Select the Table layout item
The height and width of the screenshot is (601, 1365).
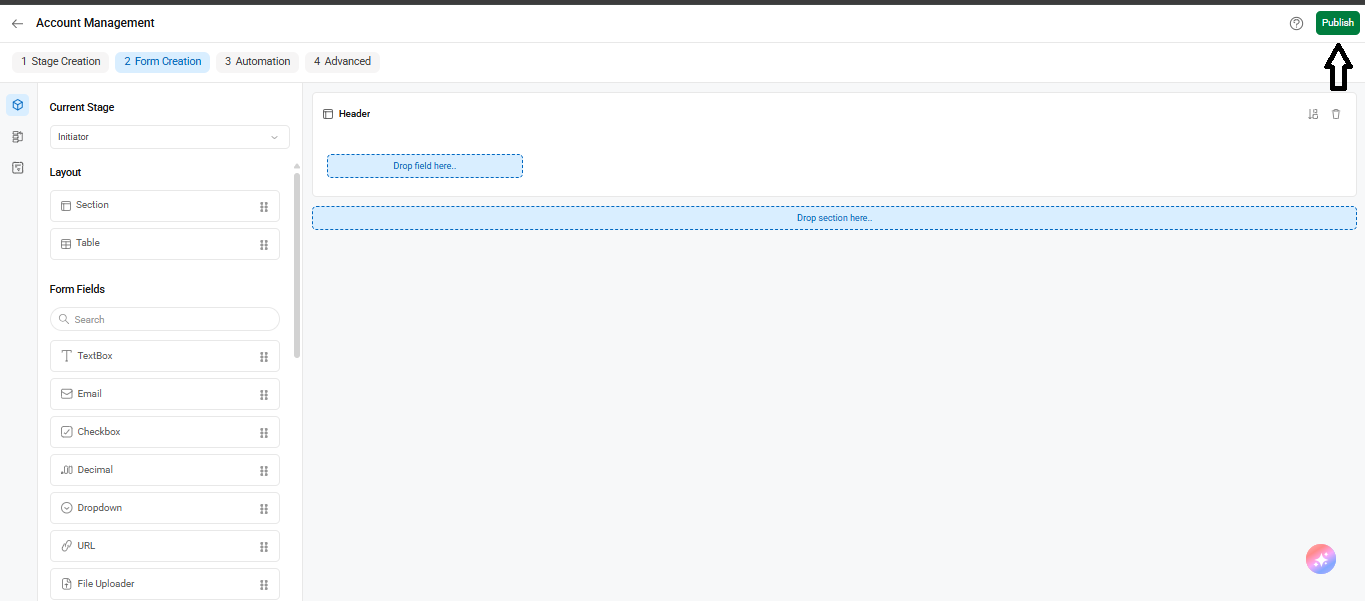point(165,244)
